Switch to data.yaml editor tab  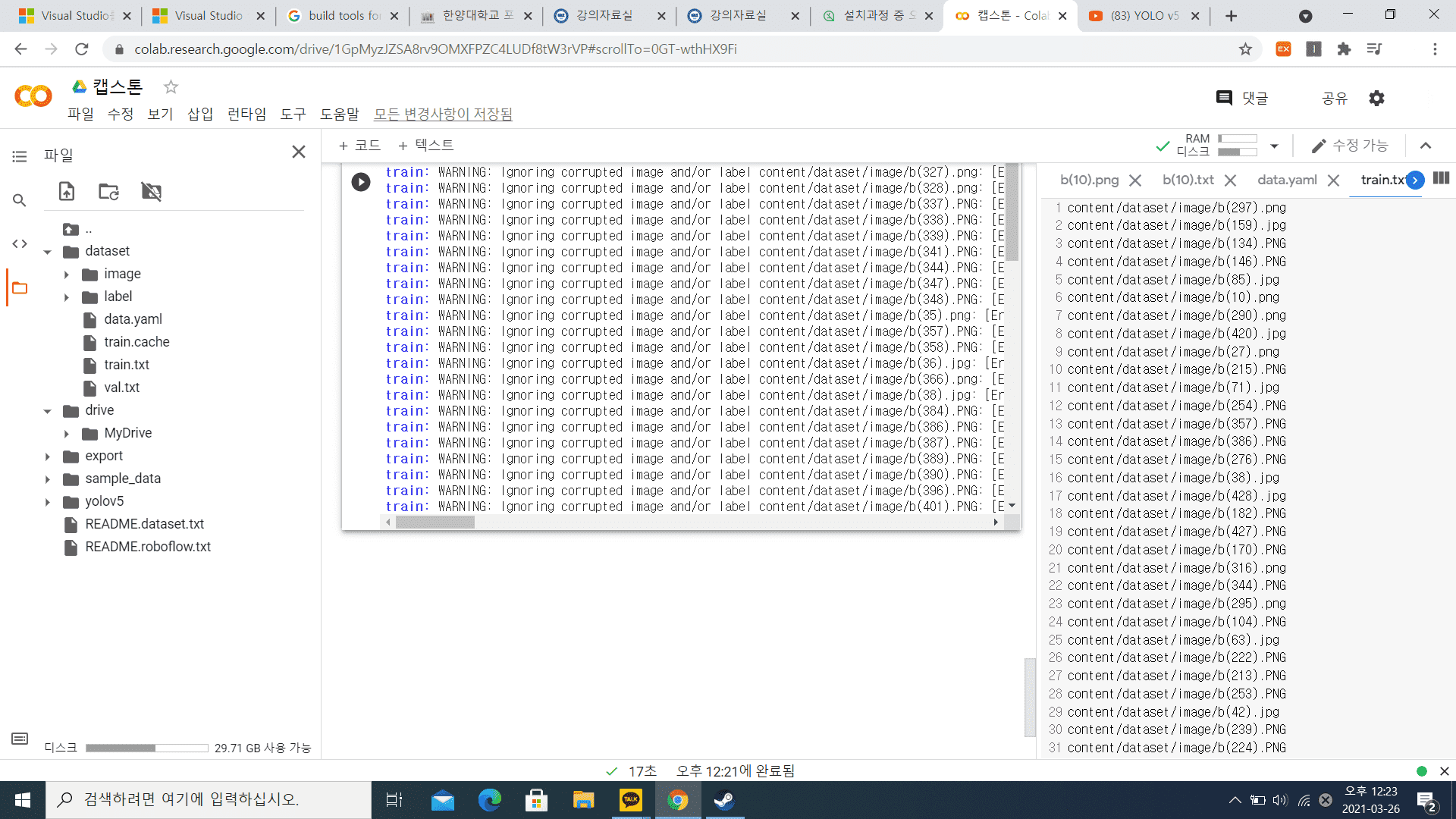[1287, 180]
